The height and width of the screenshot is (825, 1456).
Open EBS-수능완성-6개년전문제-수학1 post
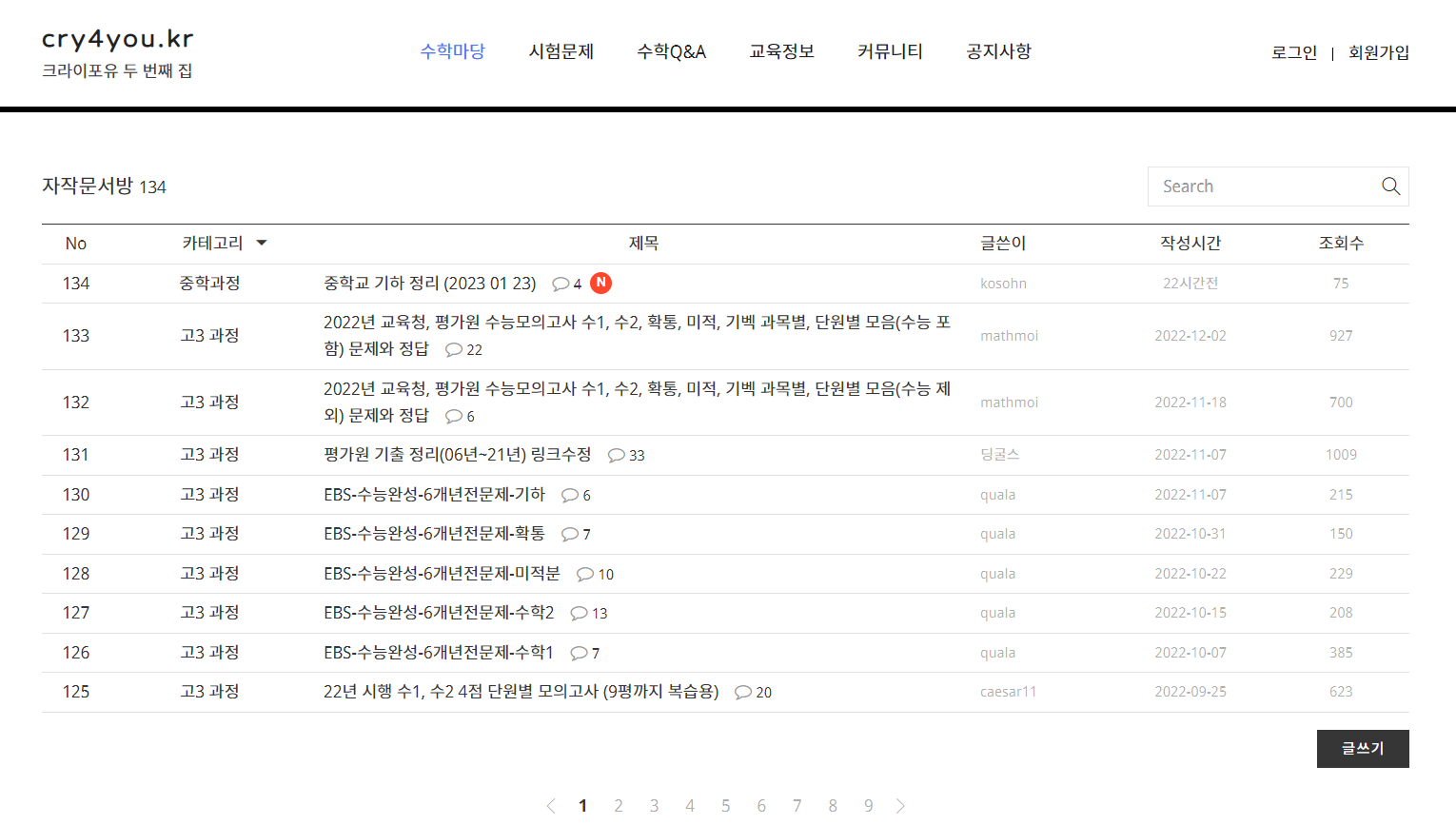(x=439, y=653)
